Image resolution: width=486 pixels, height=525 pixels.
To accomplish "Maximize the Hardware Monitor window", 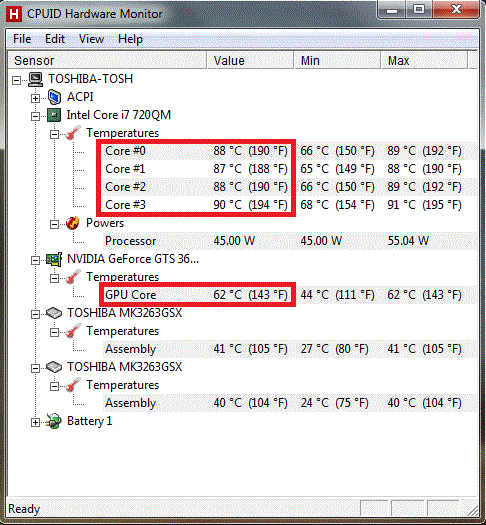I will point(419,9).
